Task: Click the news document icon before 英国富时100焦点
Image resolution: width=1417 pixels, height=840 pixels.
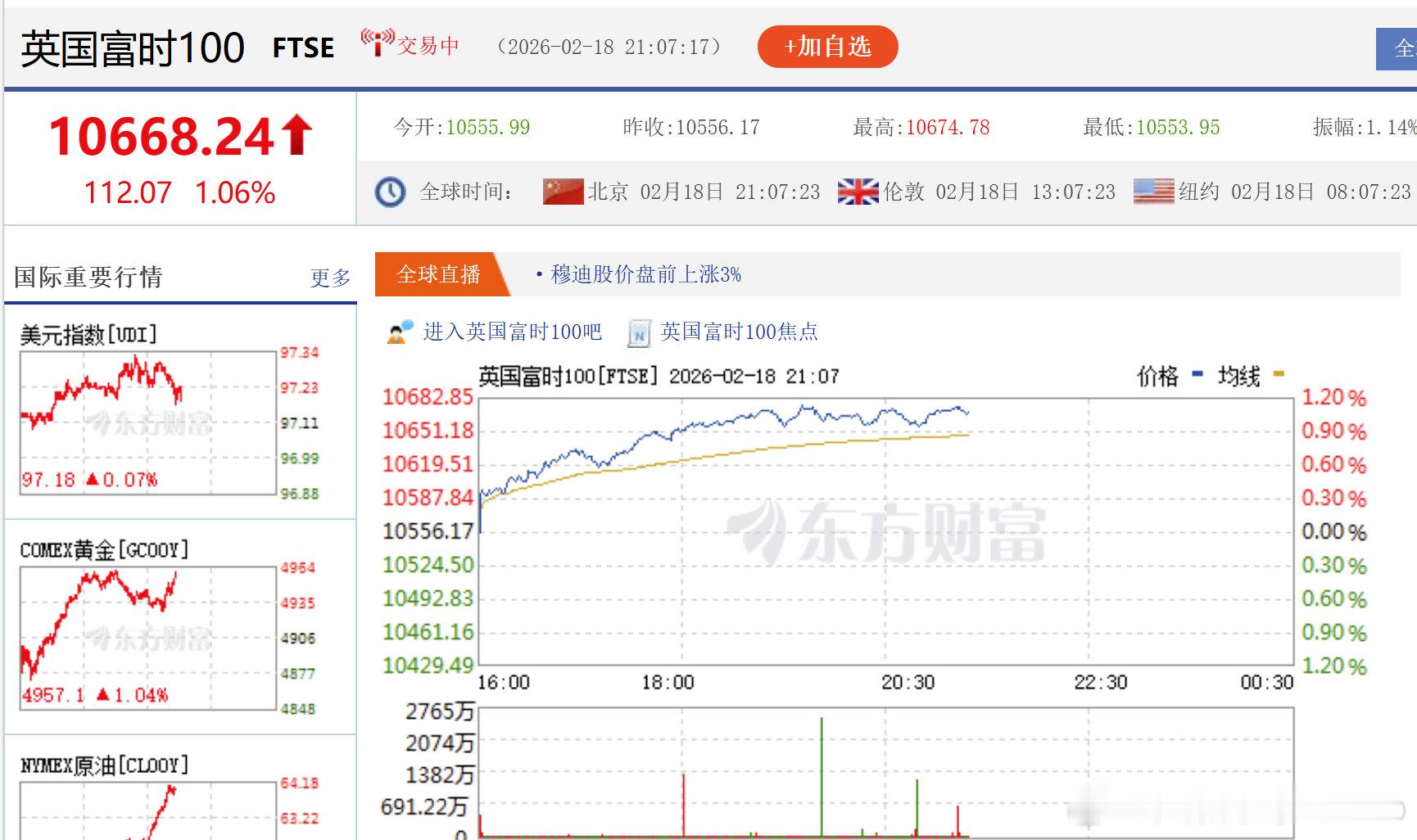Action: [639, 333]
